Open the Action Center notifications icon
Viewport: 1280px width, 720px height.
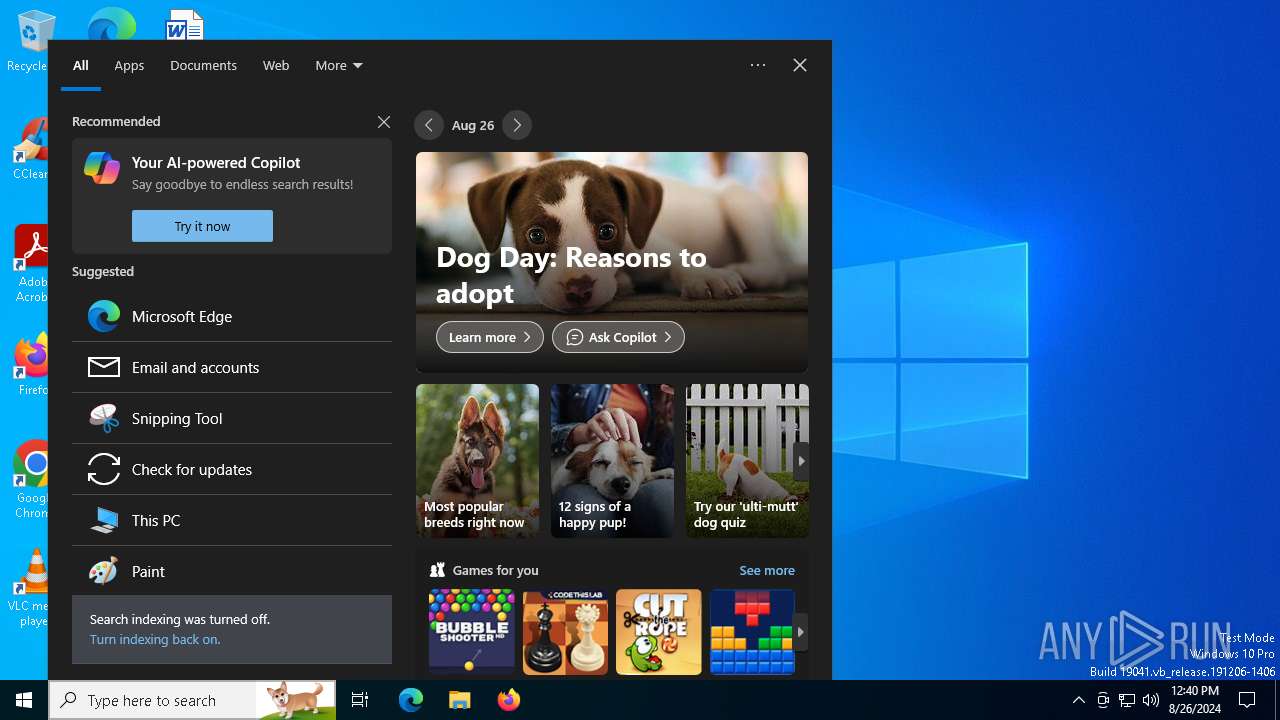coord(1247,700)
